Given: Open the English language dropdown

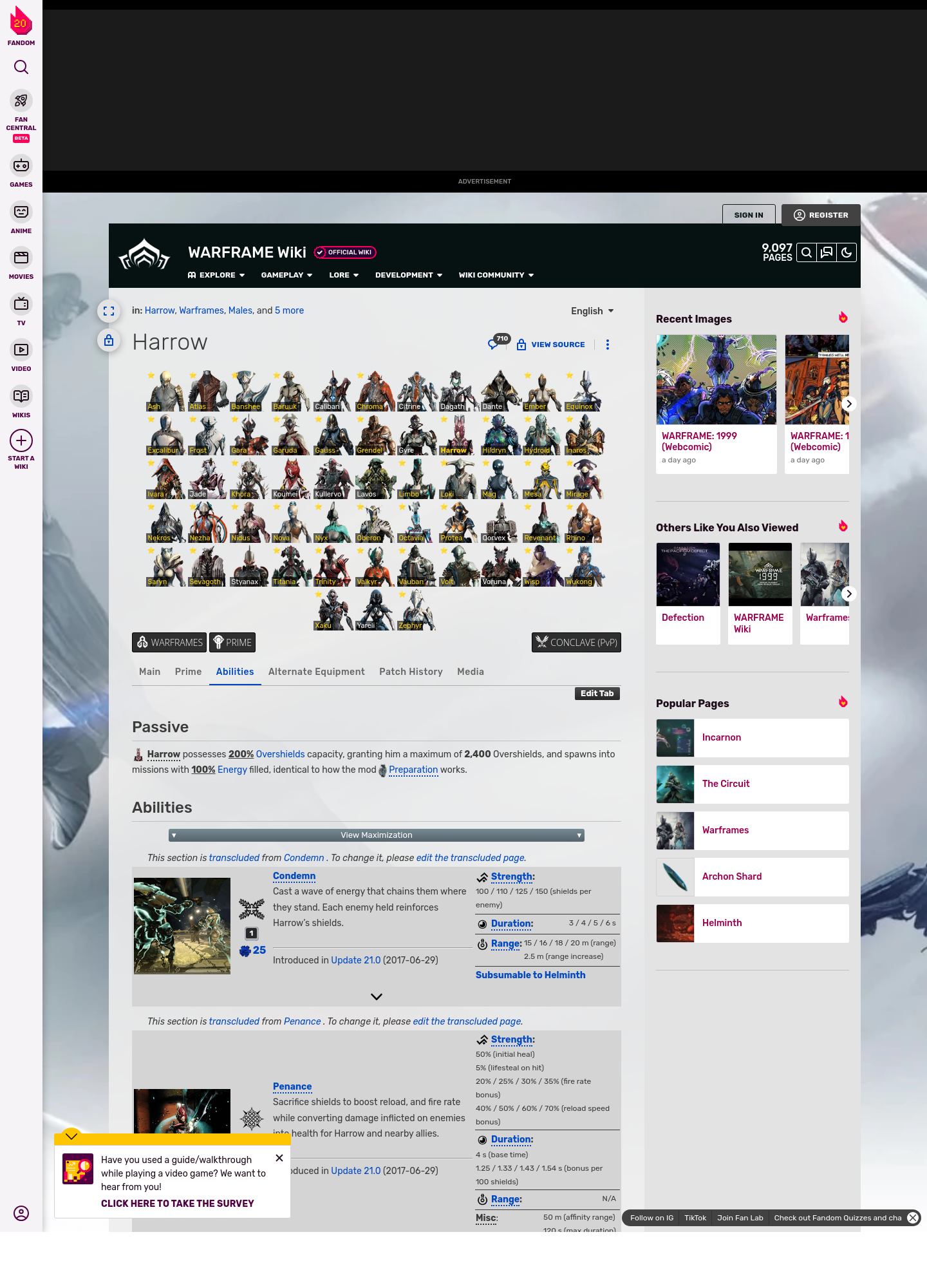Looking at the screenshot, I should point(592,311).
